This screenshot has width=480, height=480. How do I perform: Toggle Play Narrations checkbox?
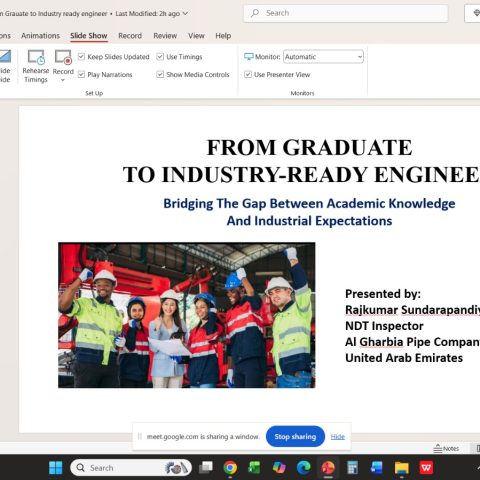[81, 74]
